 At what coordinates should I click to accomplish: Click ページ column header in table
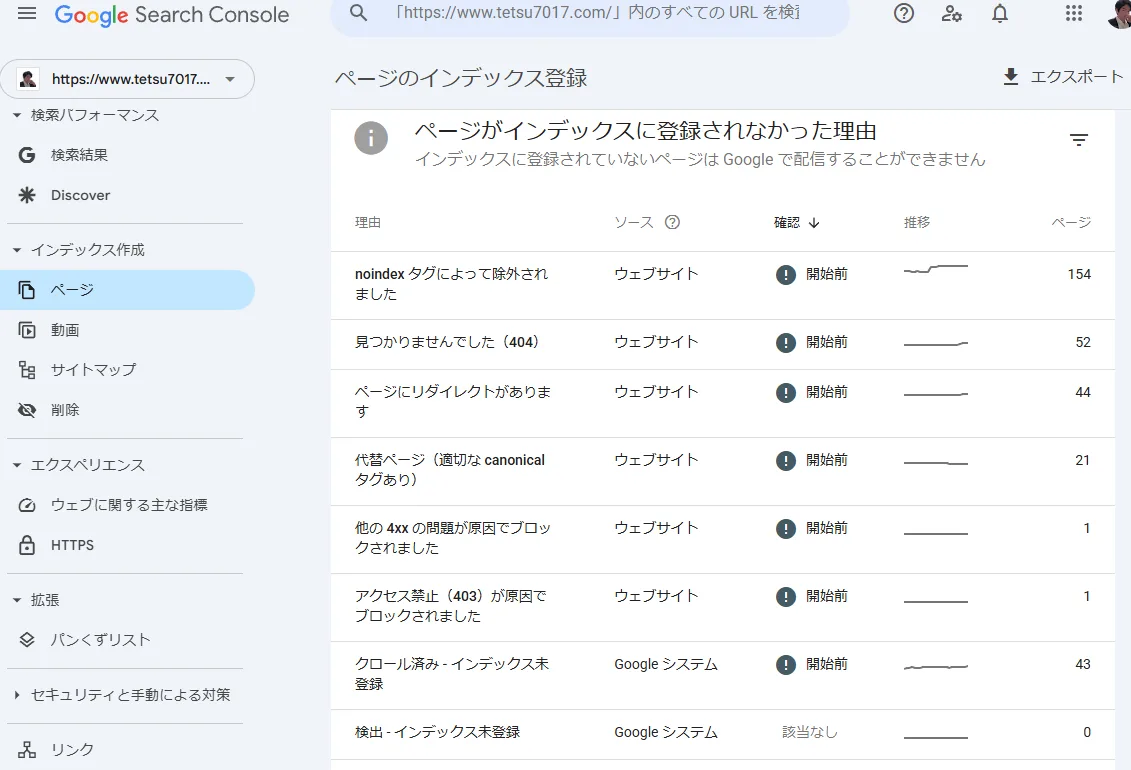pos(1071,223)
